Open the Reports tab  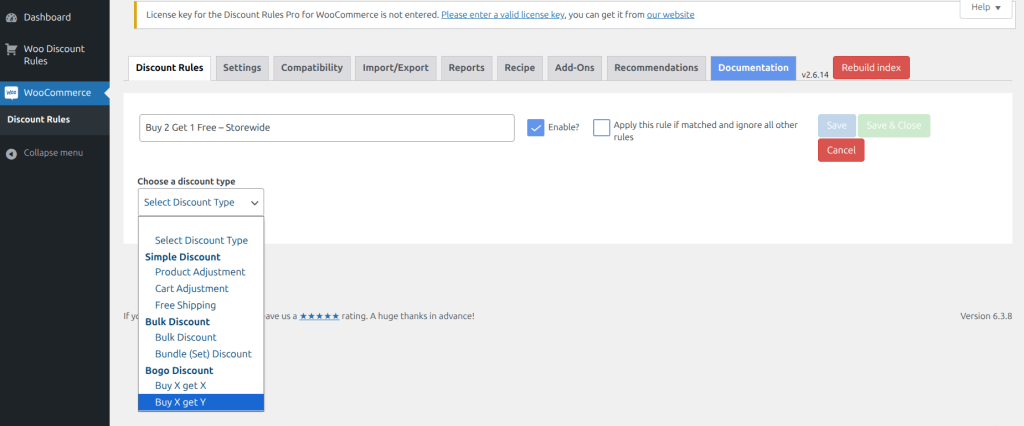(466, 68)
